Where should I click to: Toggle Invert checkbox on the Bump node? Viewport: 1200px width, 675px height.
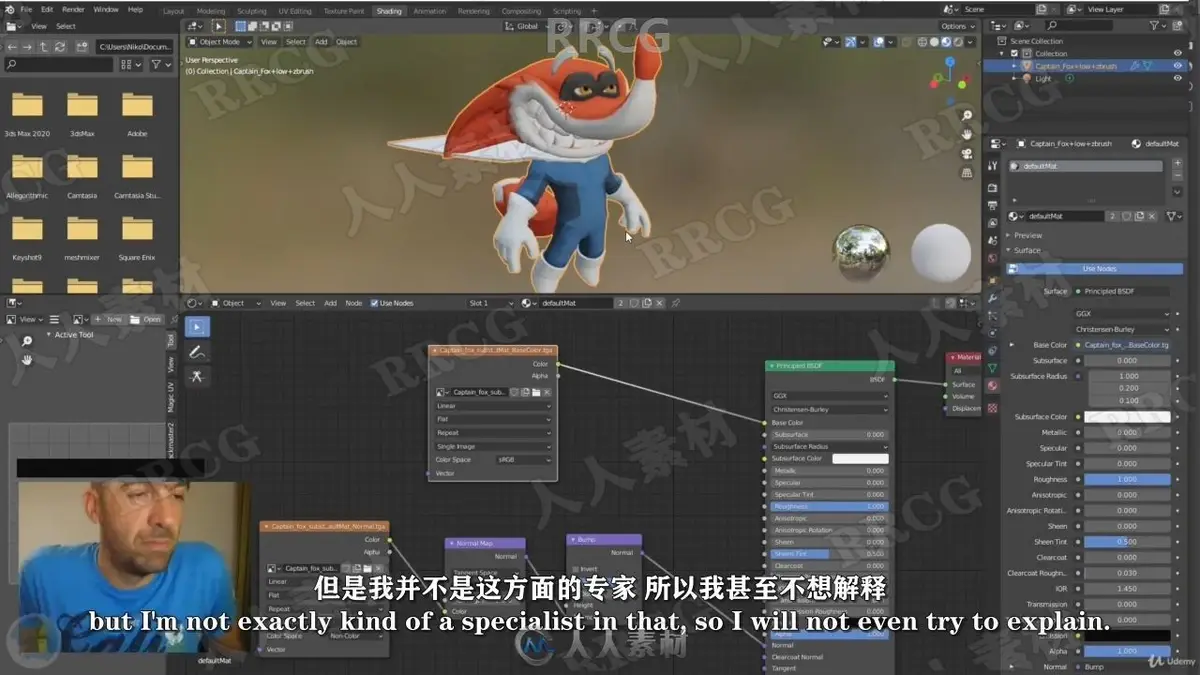click(577, 568)
